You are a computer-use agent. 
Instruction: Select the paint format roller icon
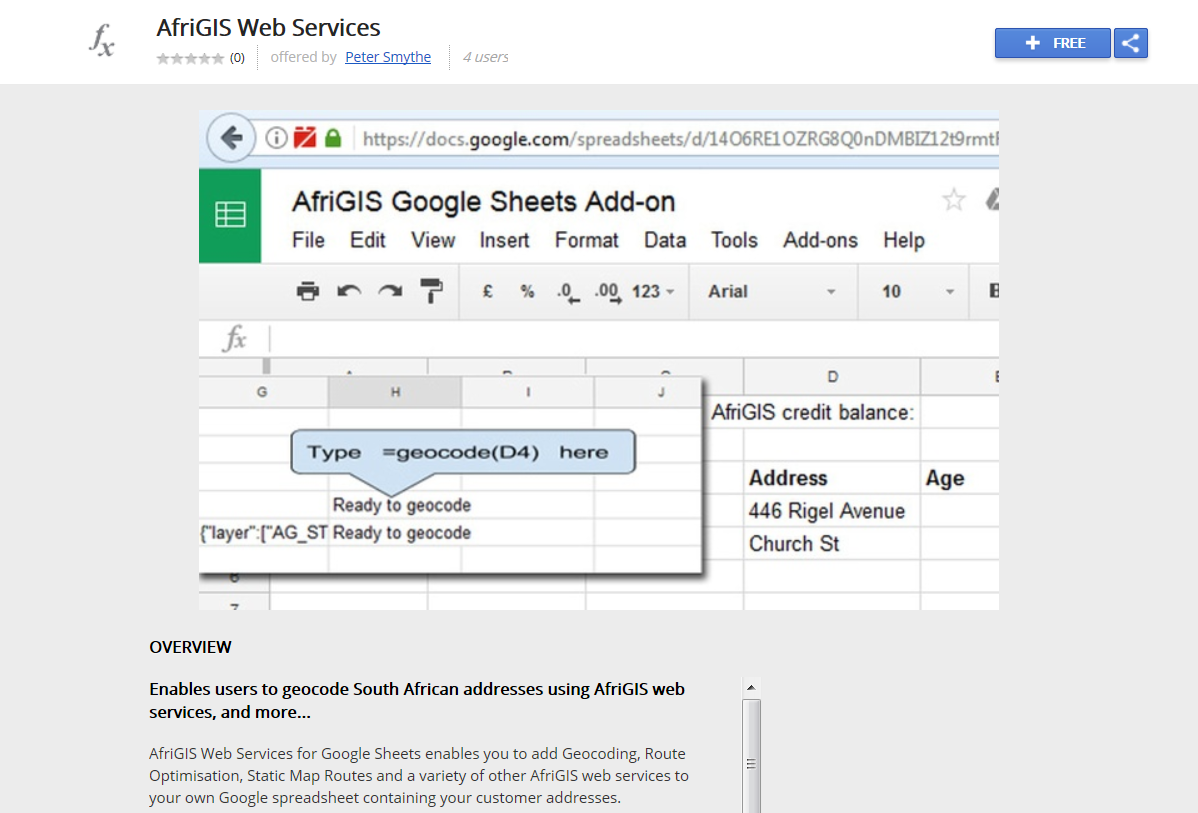coord(431,291)
